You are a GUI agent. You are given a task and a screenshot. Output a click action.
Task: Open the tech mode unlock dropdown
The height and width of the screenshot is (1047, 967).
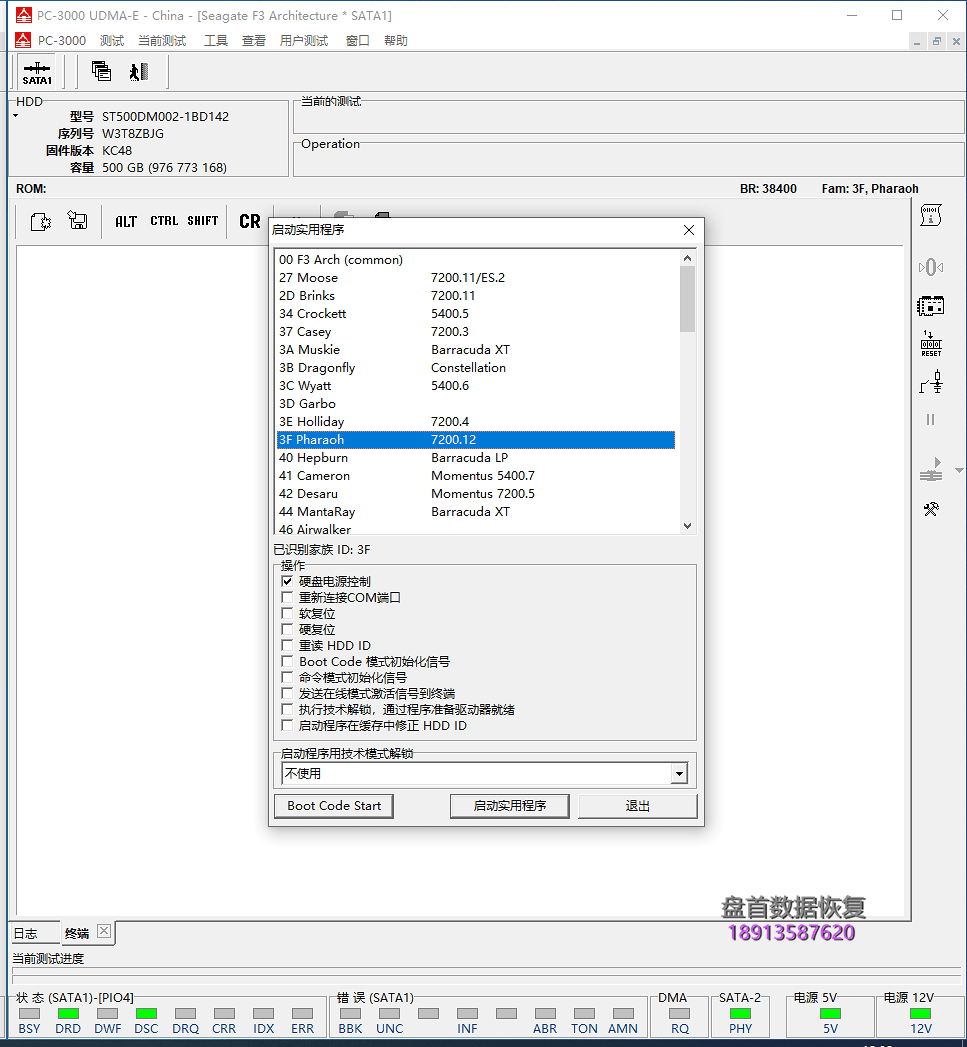(x=679, y=774)
